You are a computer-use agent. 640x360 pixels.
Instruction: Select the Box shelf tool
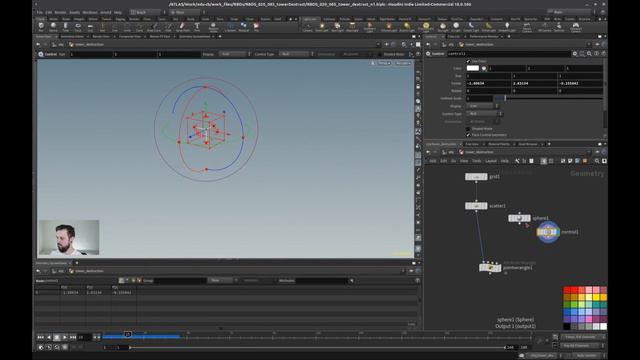41,27
